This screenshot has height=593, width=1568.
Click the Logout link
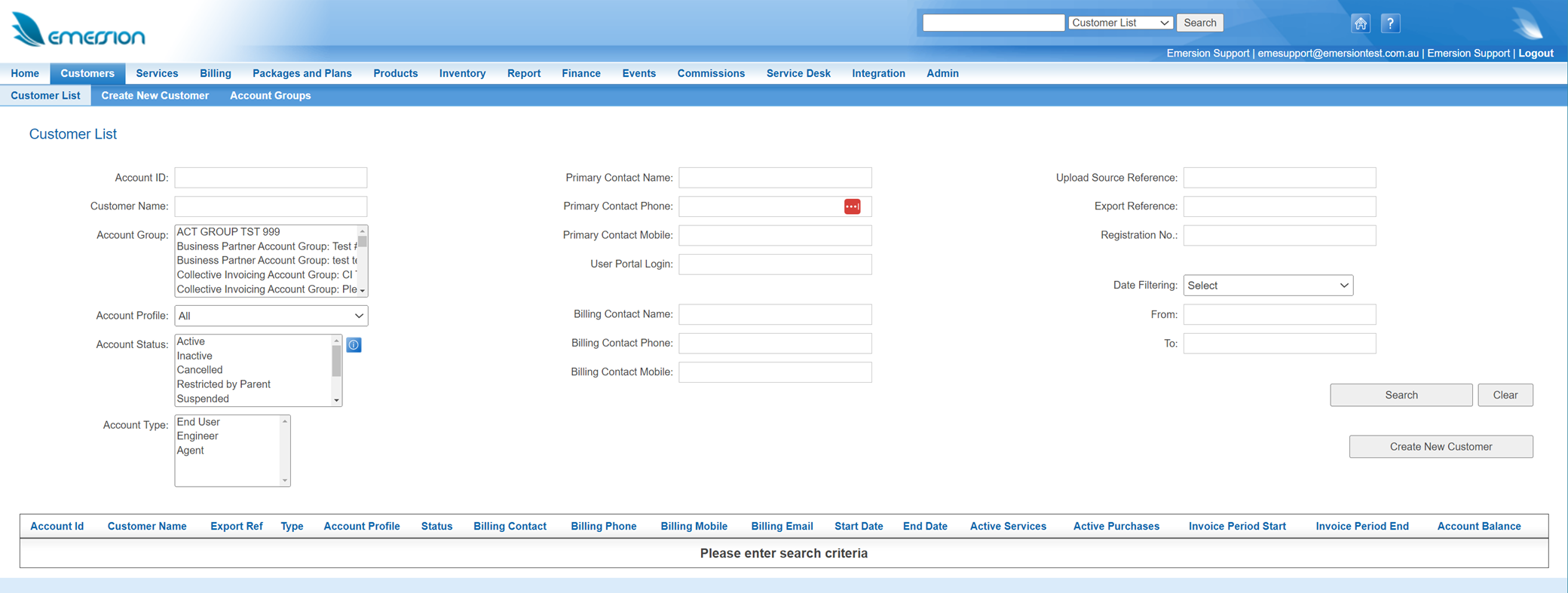tap(1536, 53)
